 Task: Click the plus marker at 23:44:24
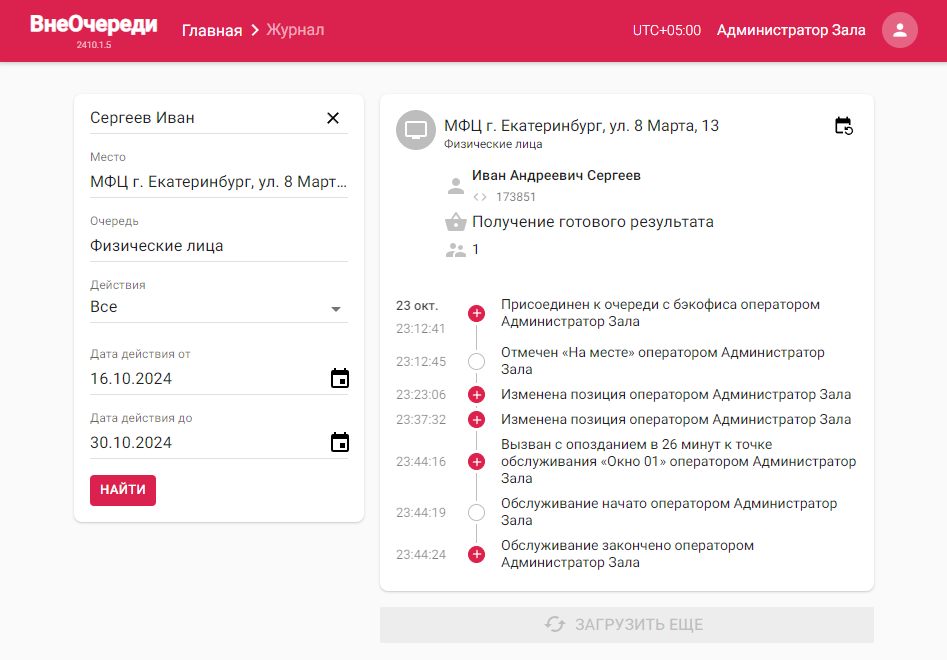coord(477,554)
